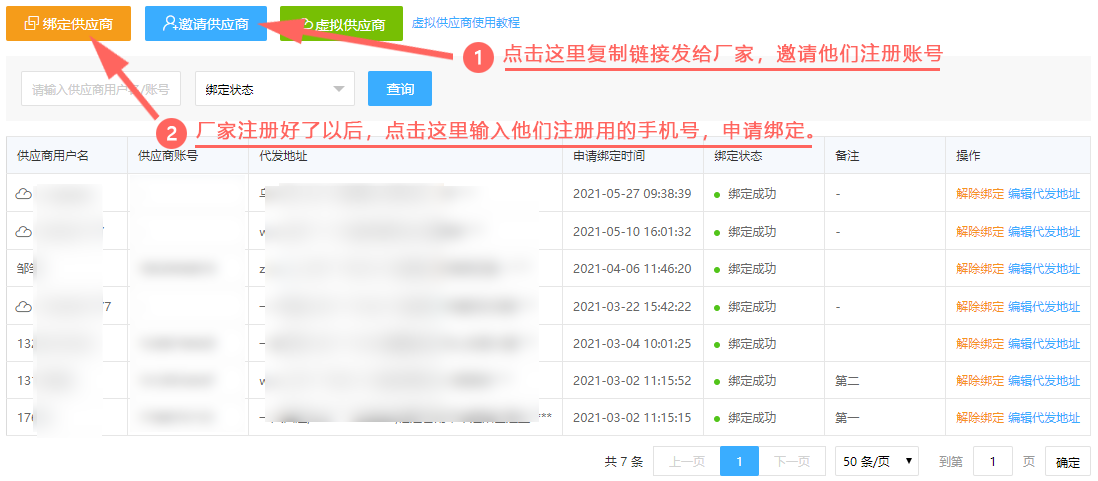Click cloud icon in the first supplier row
1098x481 pixels.
[x=24, y=194]
